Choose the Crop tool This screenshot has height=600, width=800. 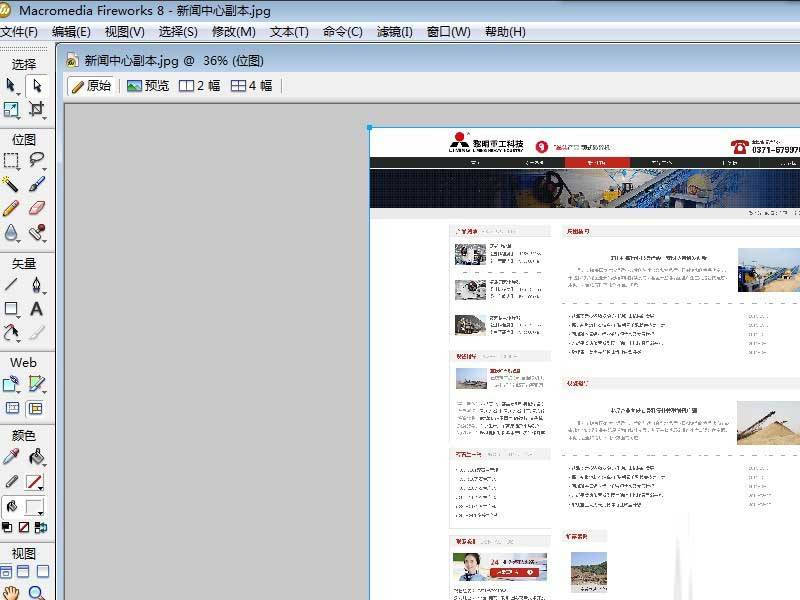click(x=37, y=109)
